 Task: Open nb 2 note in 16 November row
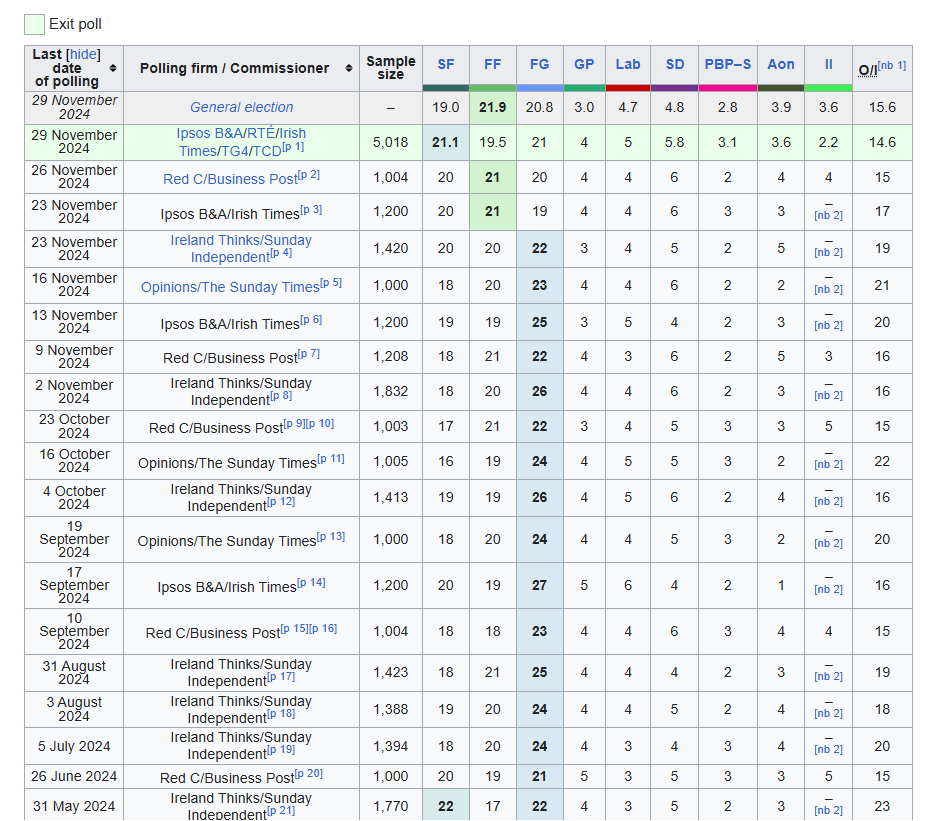[828, 290]
